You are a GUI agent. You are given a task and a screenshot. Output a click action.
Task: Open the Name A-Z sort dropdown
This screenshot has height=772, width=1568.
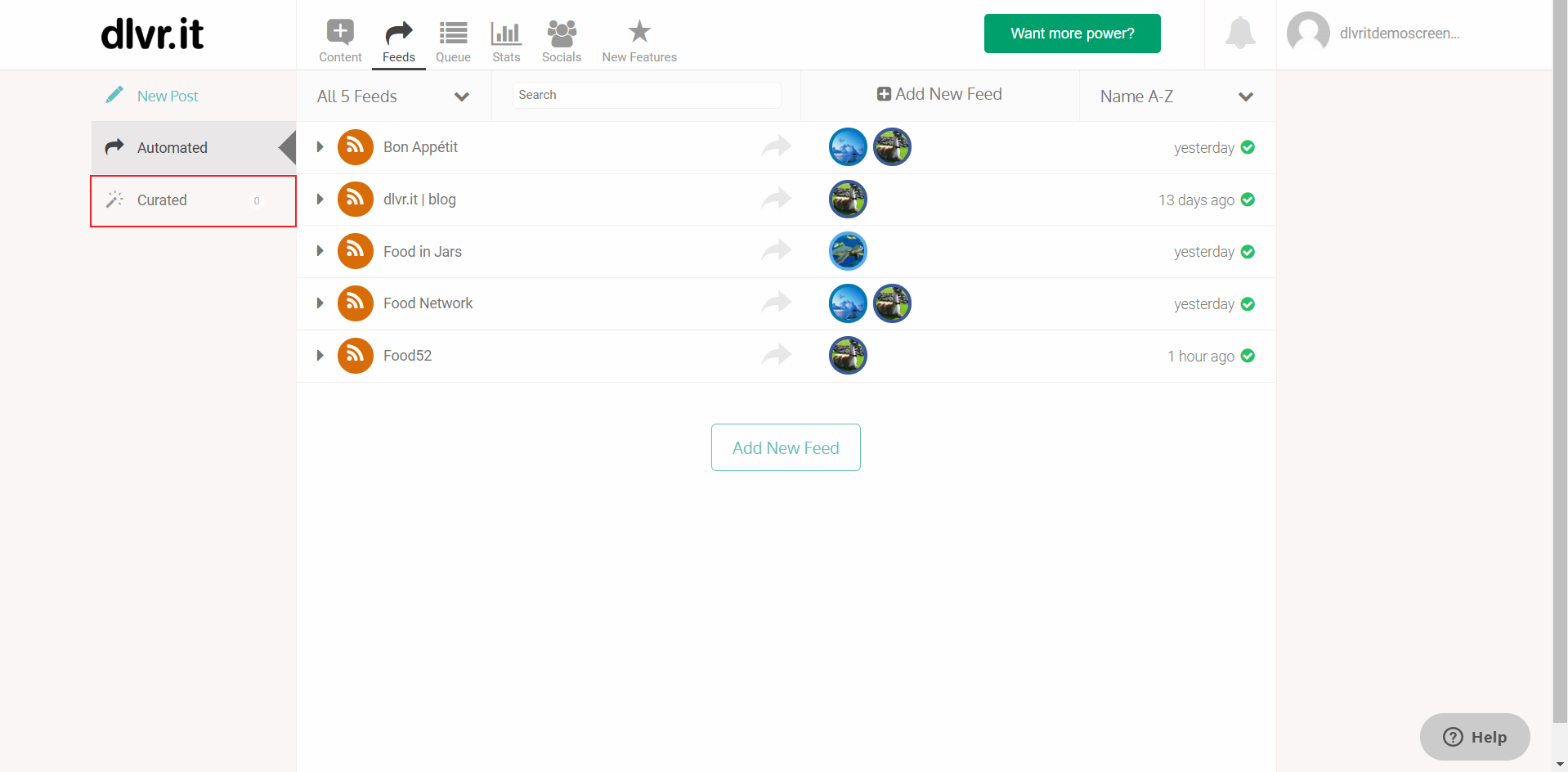click(1177, 96)
